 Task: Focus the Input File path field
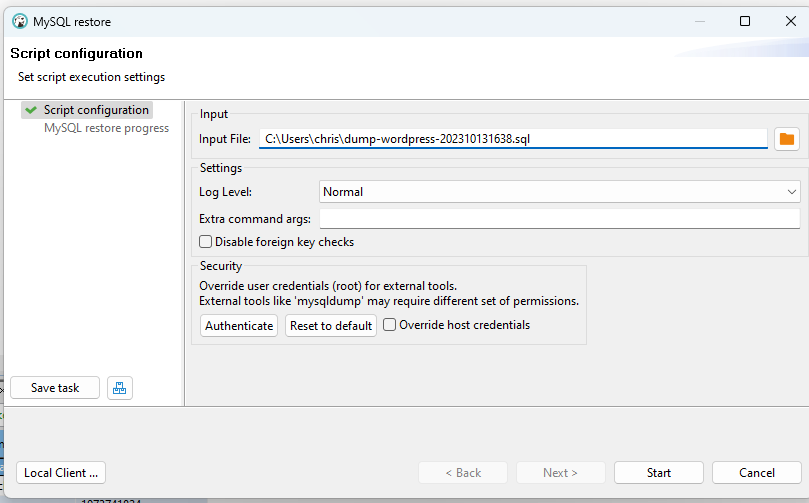tap(512, 139)
